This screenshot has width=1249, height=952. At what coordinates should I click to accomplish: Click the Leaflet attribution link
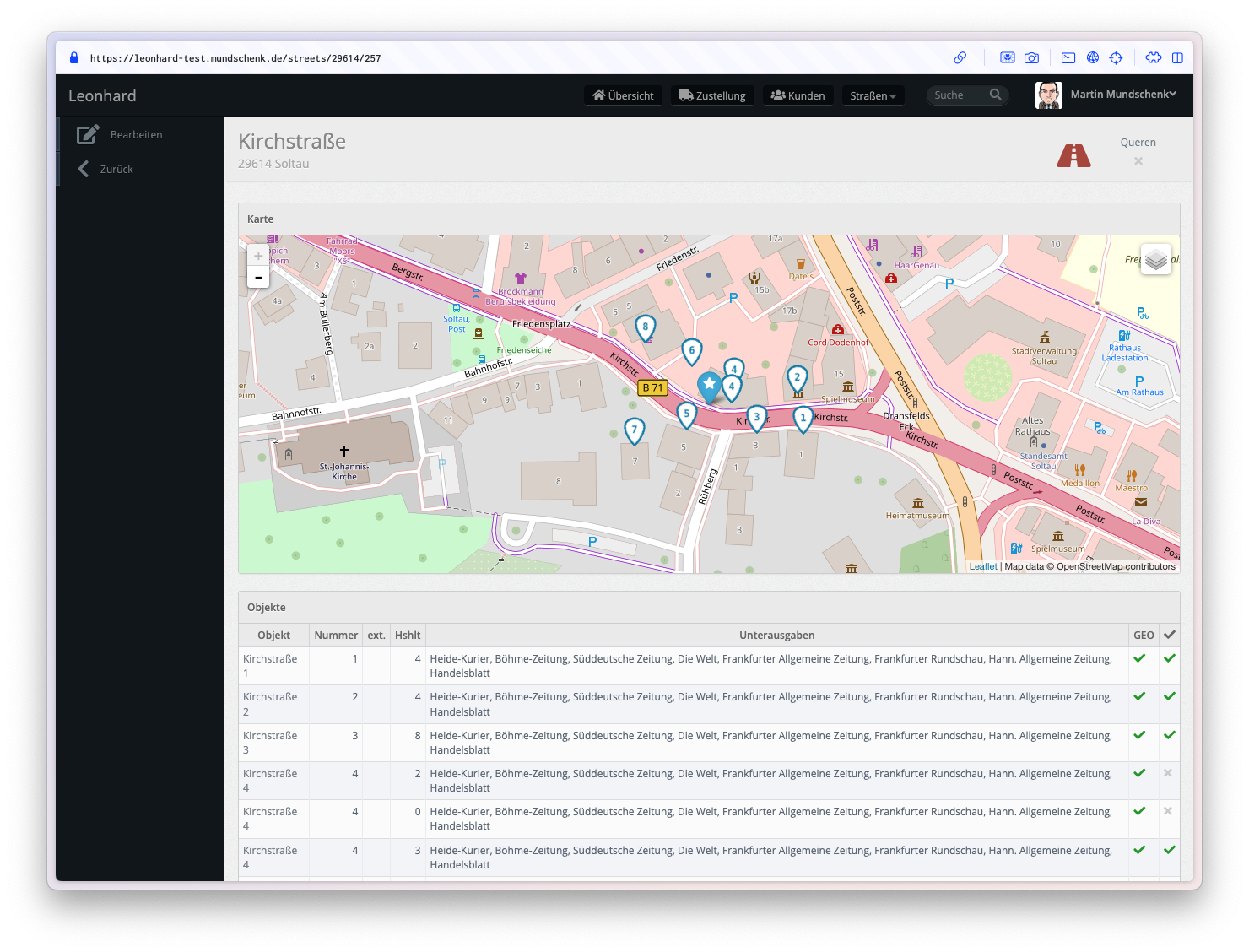[x=982, y=566]
